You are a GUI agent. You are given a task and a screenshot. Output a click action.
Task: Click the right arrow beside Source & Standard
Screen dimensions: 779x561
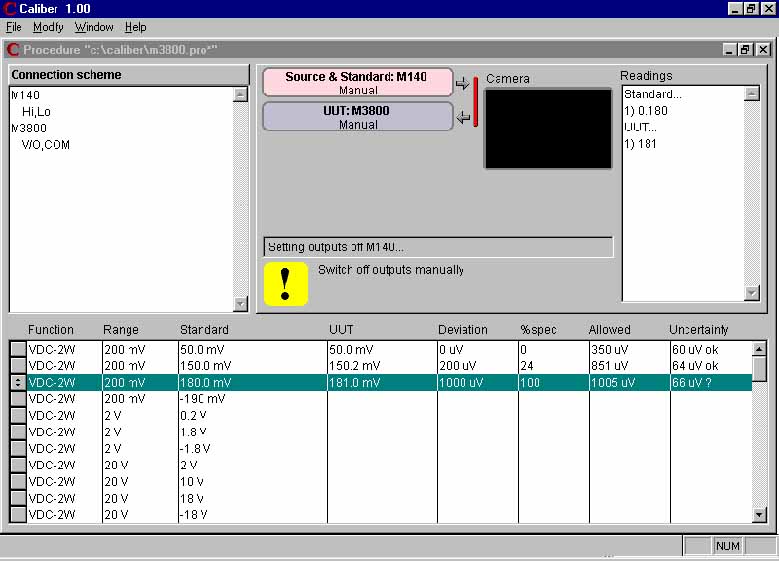point(462,83)
